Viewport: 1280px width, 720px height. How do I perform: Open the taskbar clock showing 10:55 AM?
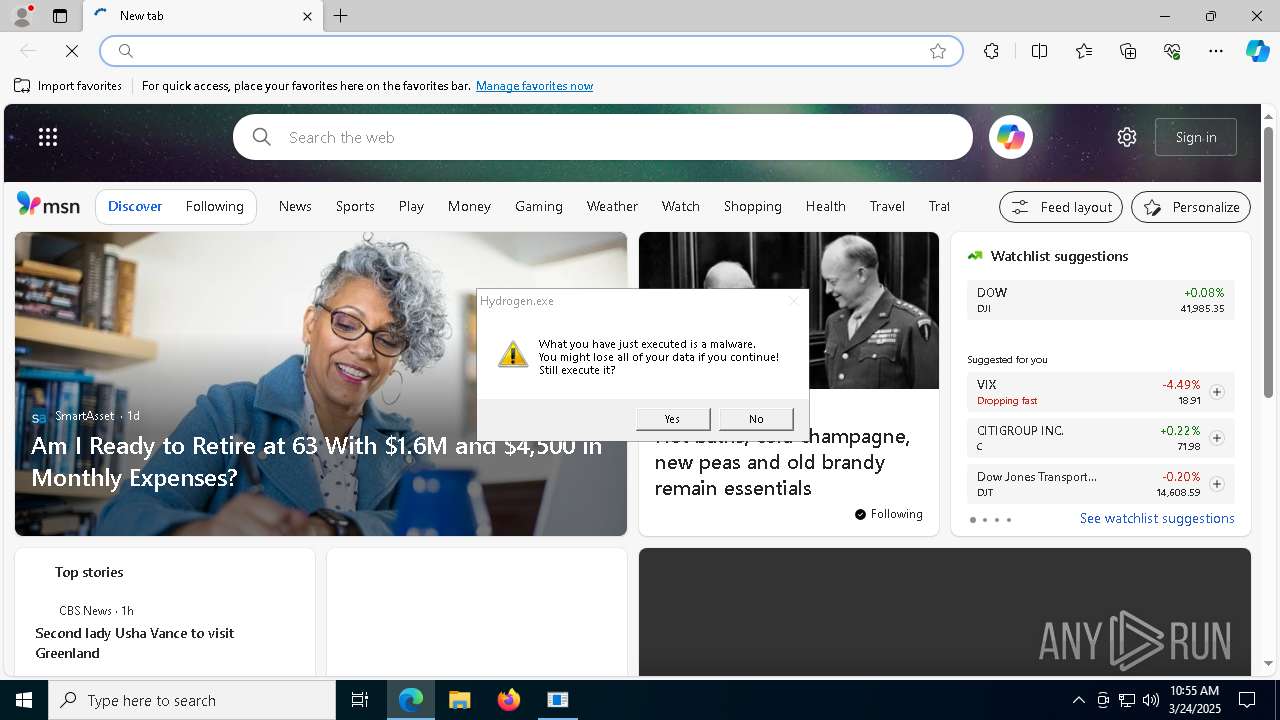point(1194,700)
